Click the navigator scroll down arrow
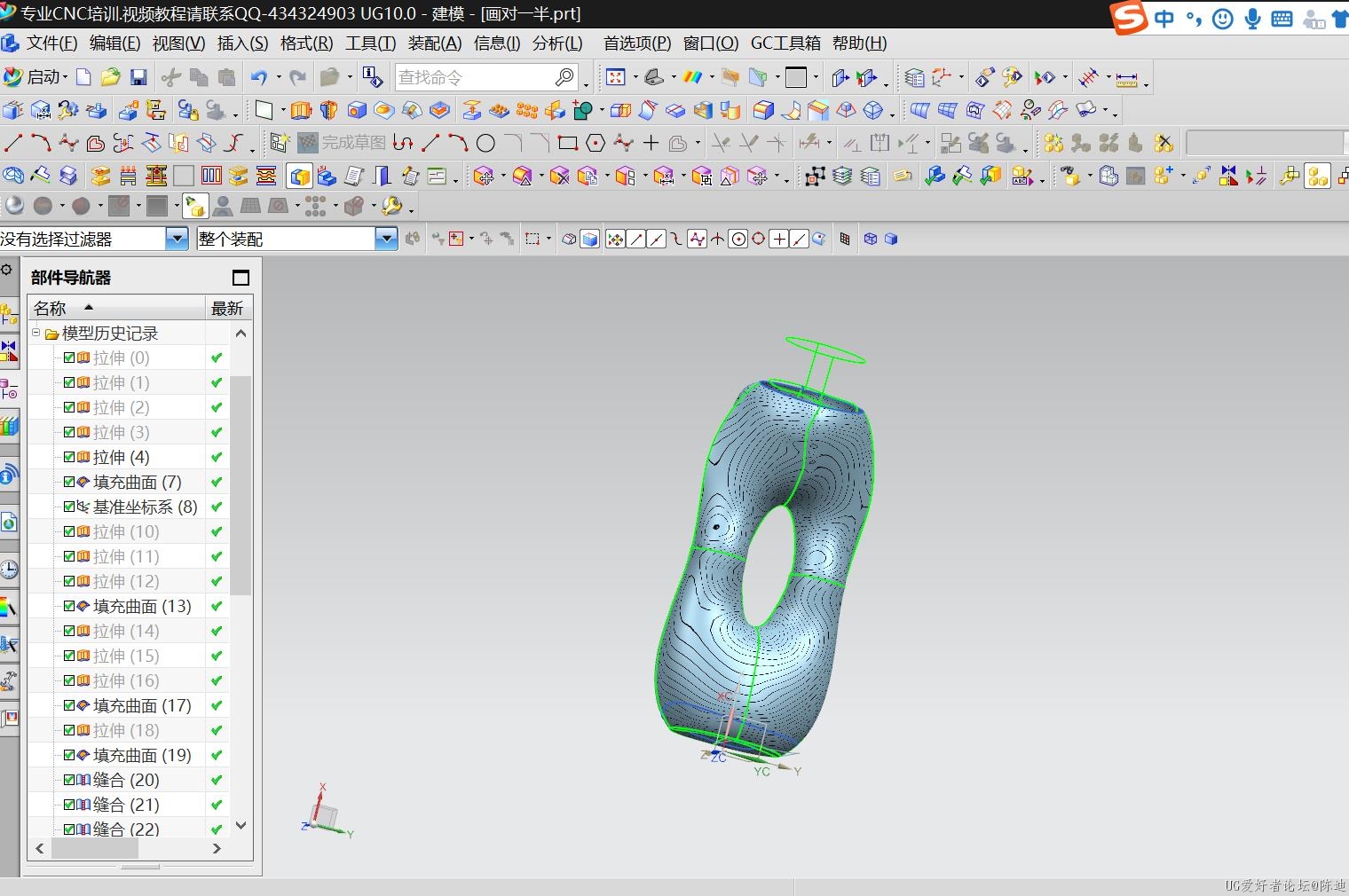 (241, 826)
